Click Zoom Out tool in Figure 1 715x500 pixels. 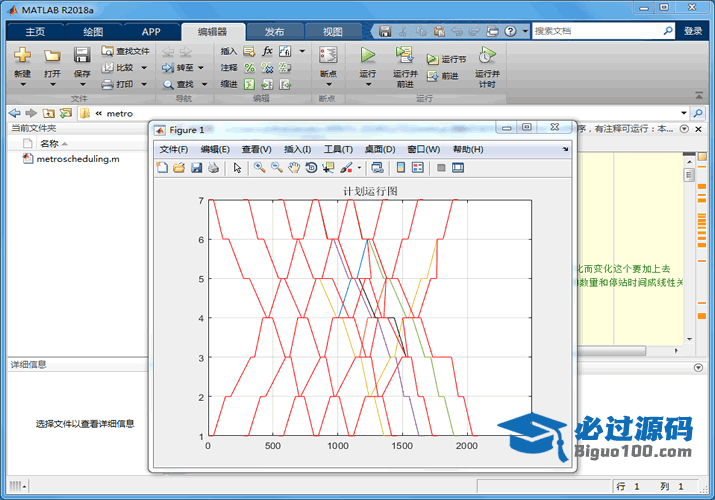click(x=277, y=168)
